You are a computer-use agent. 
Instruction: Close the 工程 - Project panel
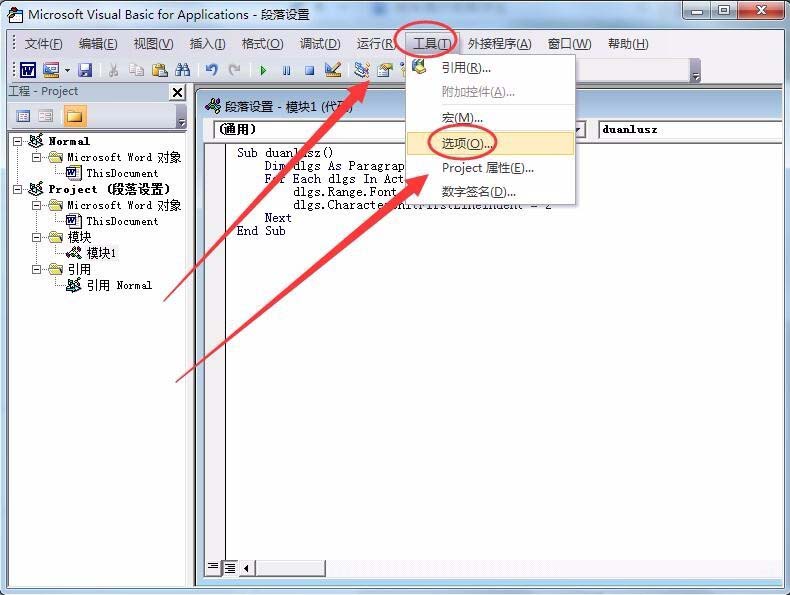pyautogui.click(x=177, y=92)
